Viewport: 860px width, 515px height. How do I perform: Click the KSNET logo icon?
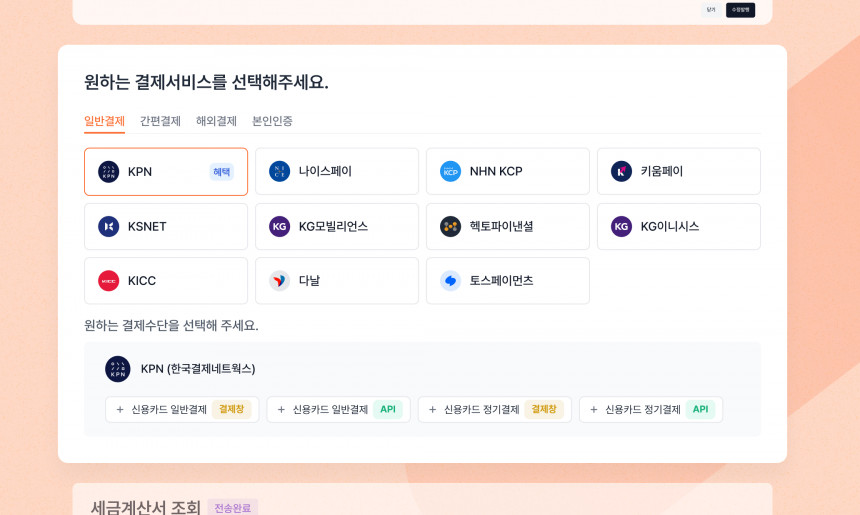click(x=109, y=227)
